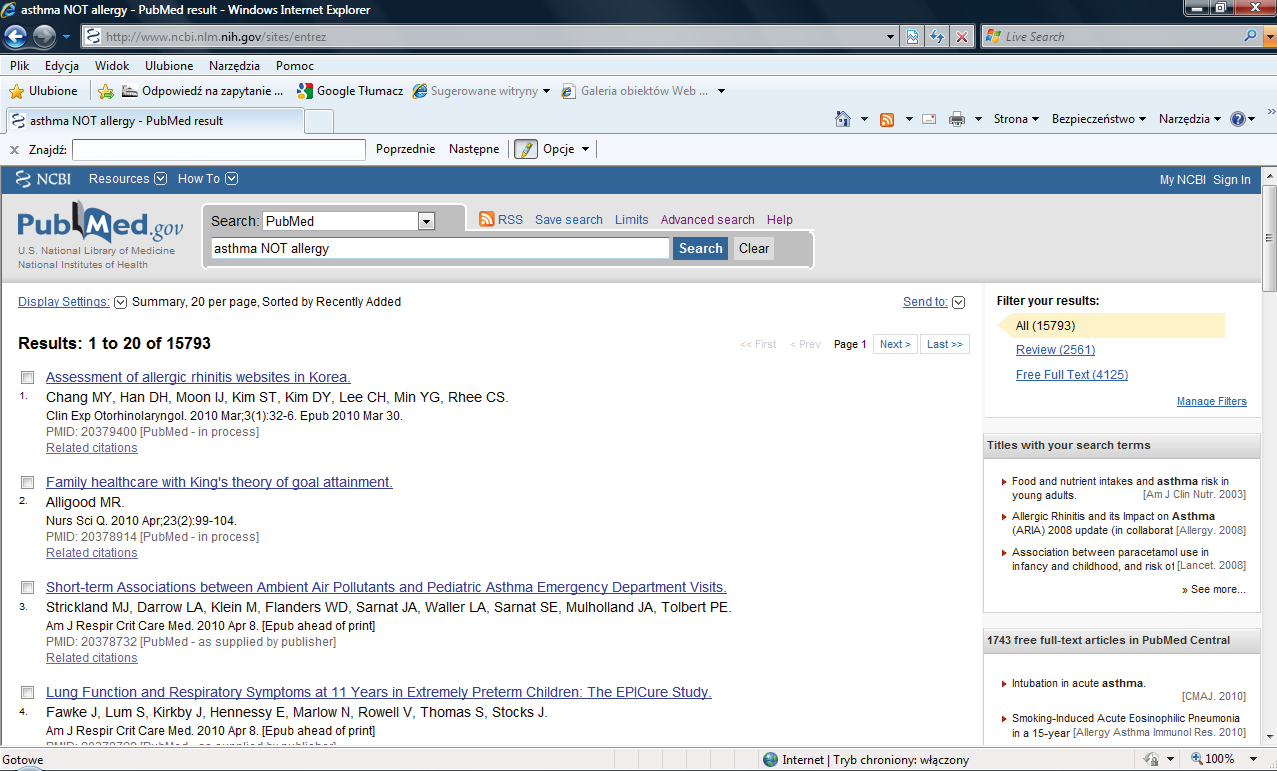This screenshot has height=771, width=1277.
Task: Click the Add to Favorites Bar star icon
Action: pyautogui.click(x=106, y=91)
